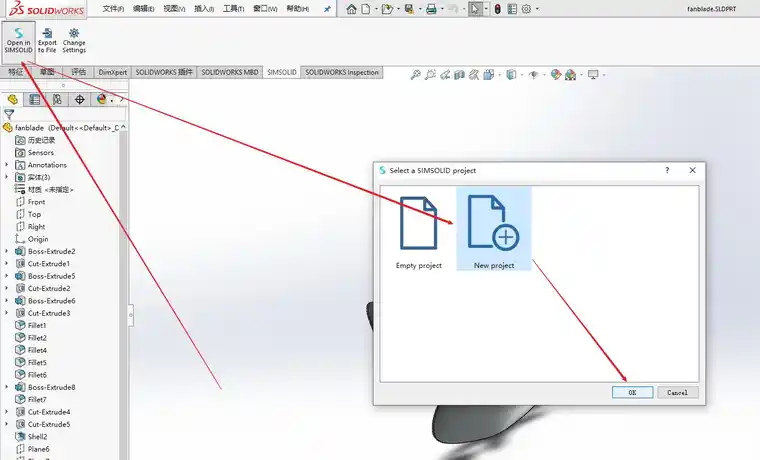Click the dialog help question mark
This screenshot has width=760, height=460.
tap(667, 170)
